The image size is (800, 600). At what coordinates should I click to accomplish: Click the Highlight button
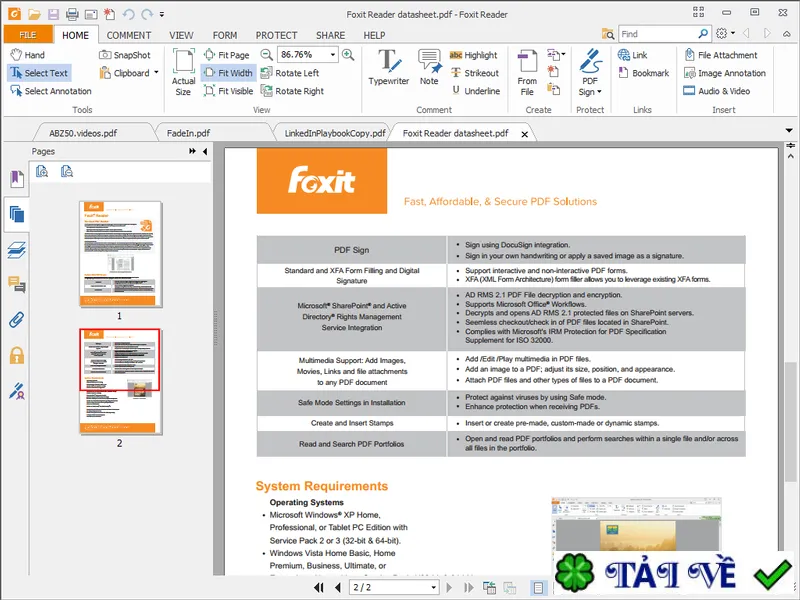[473, 55]
